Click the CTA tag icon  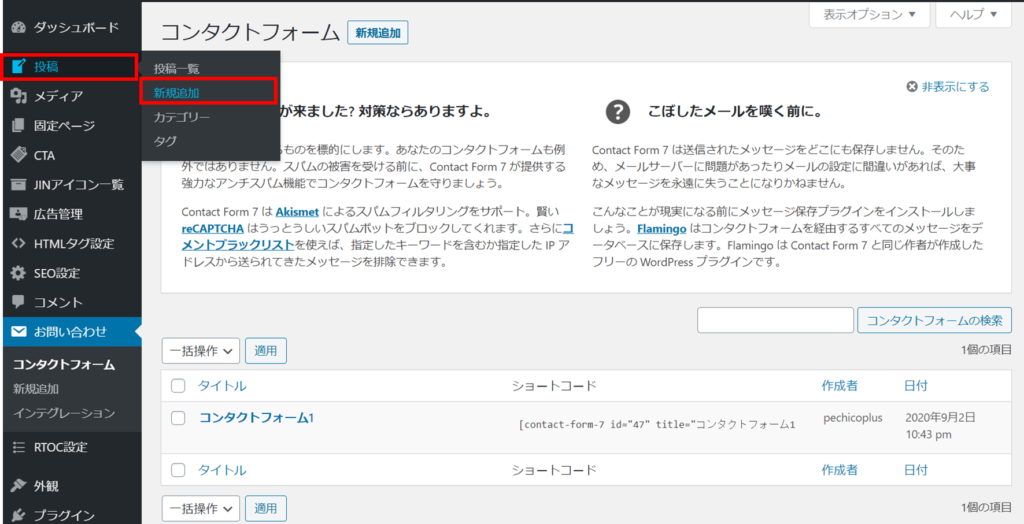pyautogui.click(x=18, y=155)
